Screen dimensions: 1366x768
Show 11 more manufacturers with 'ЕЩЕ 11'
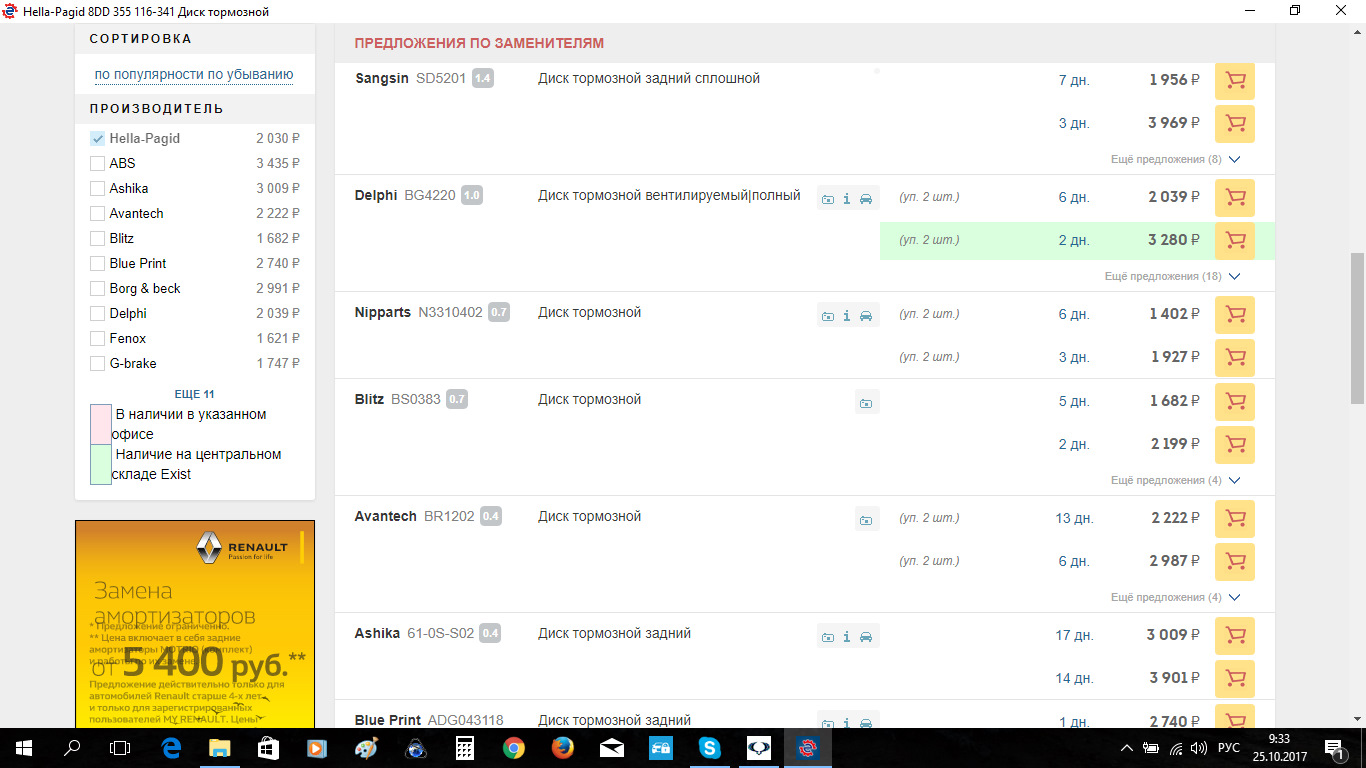[x=194, y=394]
